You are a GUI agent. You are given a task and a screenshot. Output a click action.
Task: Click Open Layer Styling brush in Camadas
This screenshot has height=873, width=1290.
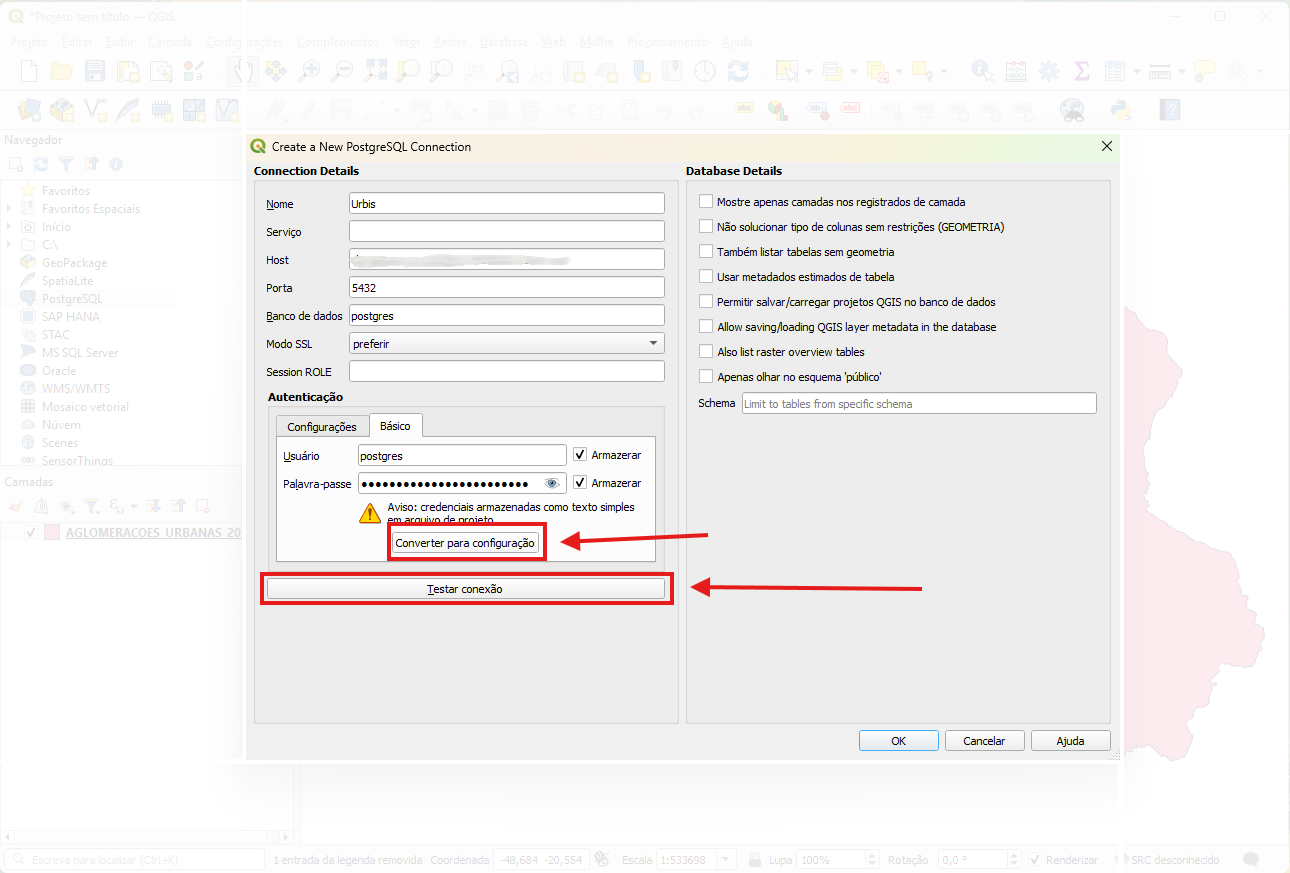coord(15,506)
